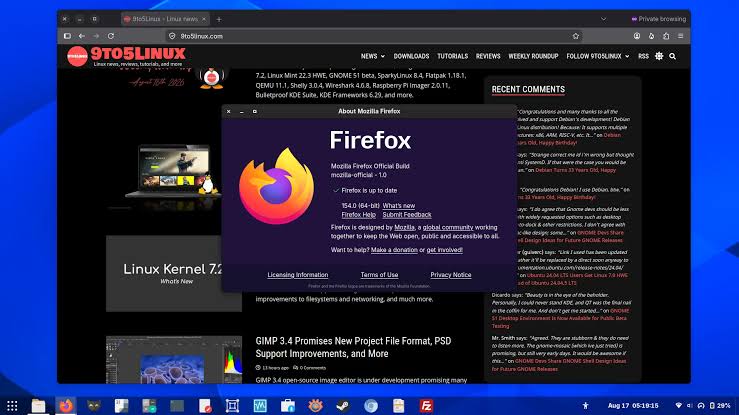Open What's new link in About dialog
The image size is (739, 415).
[x=399, y=206]
